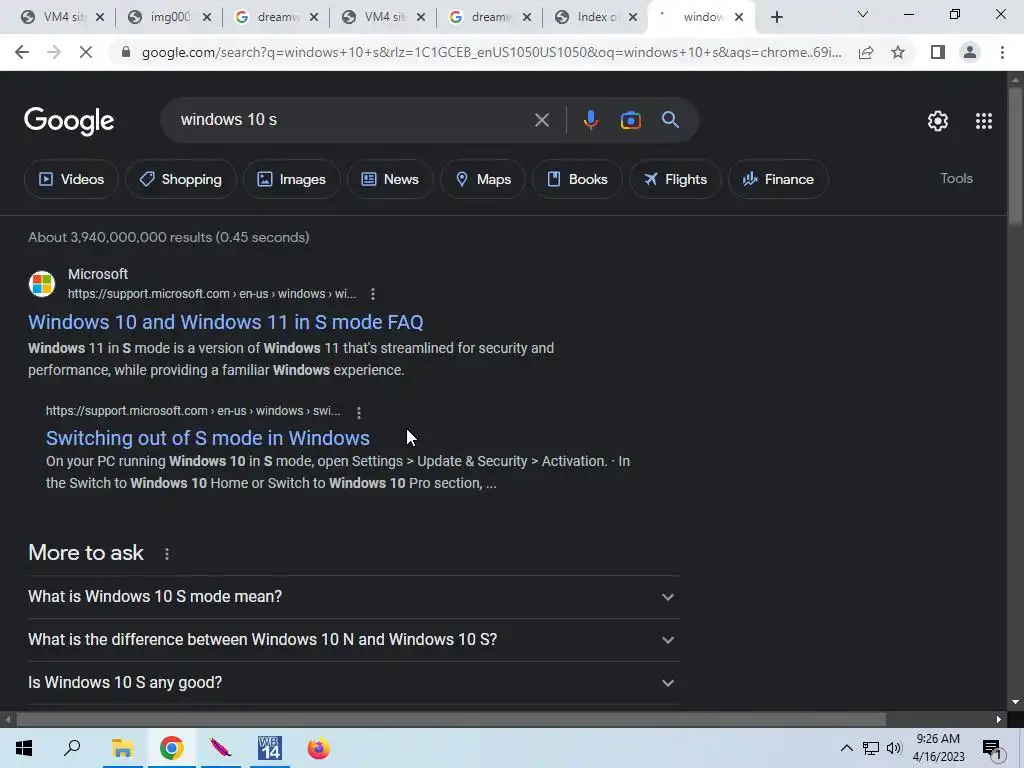
Task: Open the Chrome three-dot menu
Action: pyautogui.click(x=1002, y=52)
